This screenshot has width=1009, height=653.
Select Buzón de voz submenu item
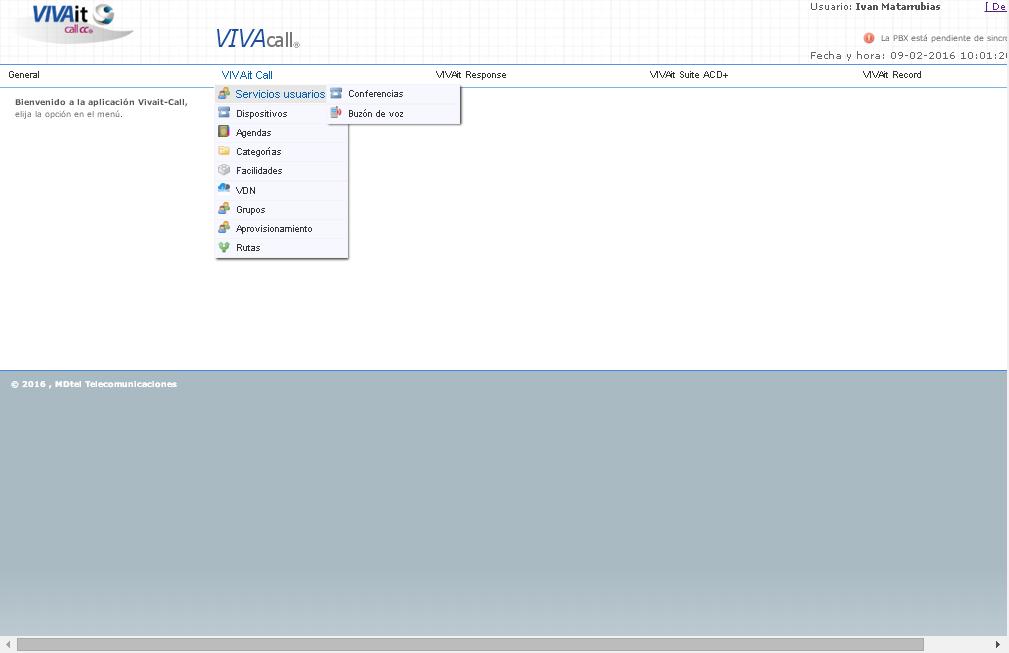tap(394, 114)
